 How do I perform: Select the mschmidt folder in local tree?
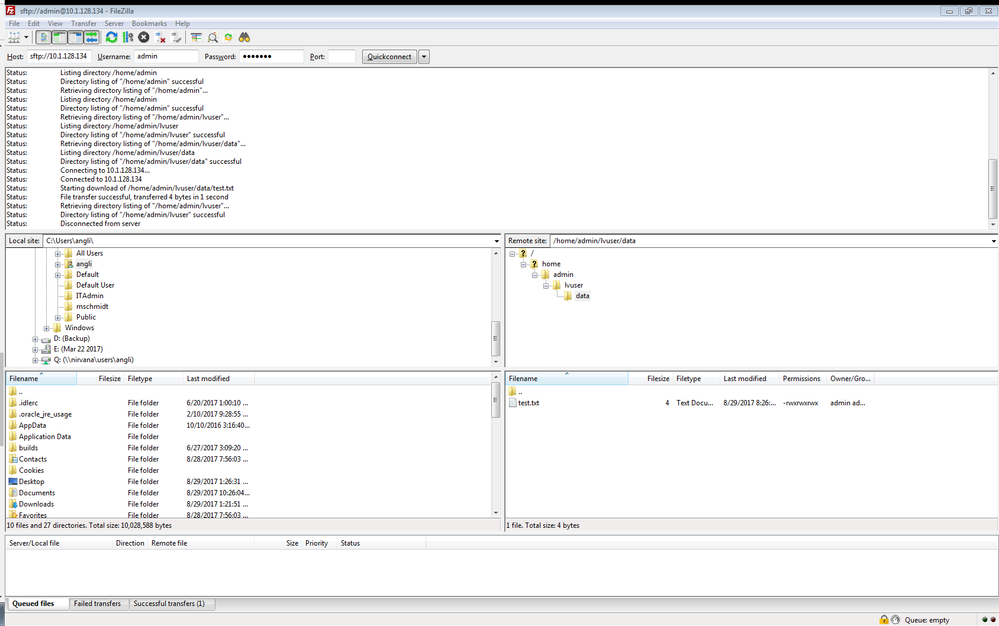tap(92, 307)
